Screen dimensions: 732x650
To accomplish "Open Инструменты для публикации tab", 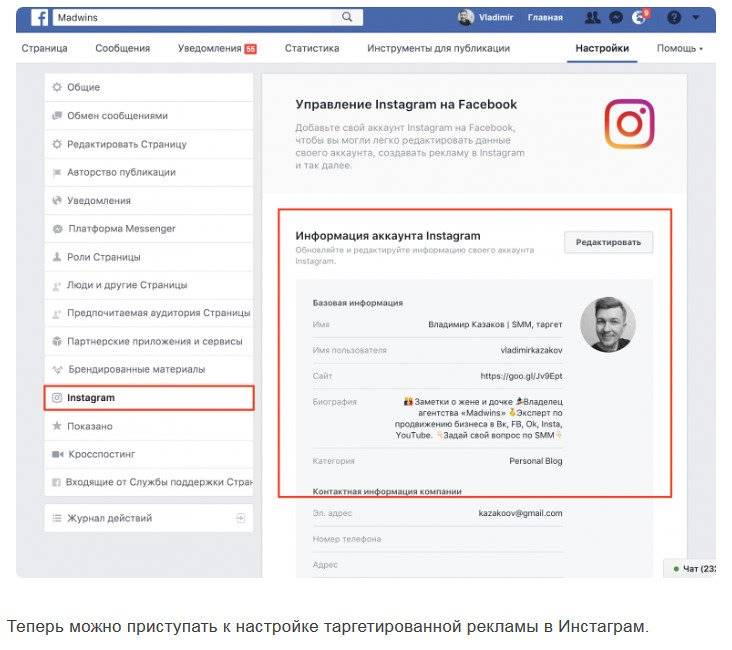I will (438, 48).
